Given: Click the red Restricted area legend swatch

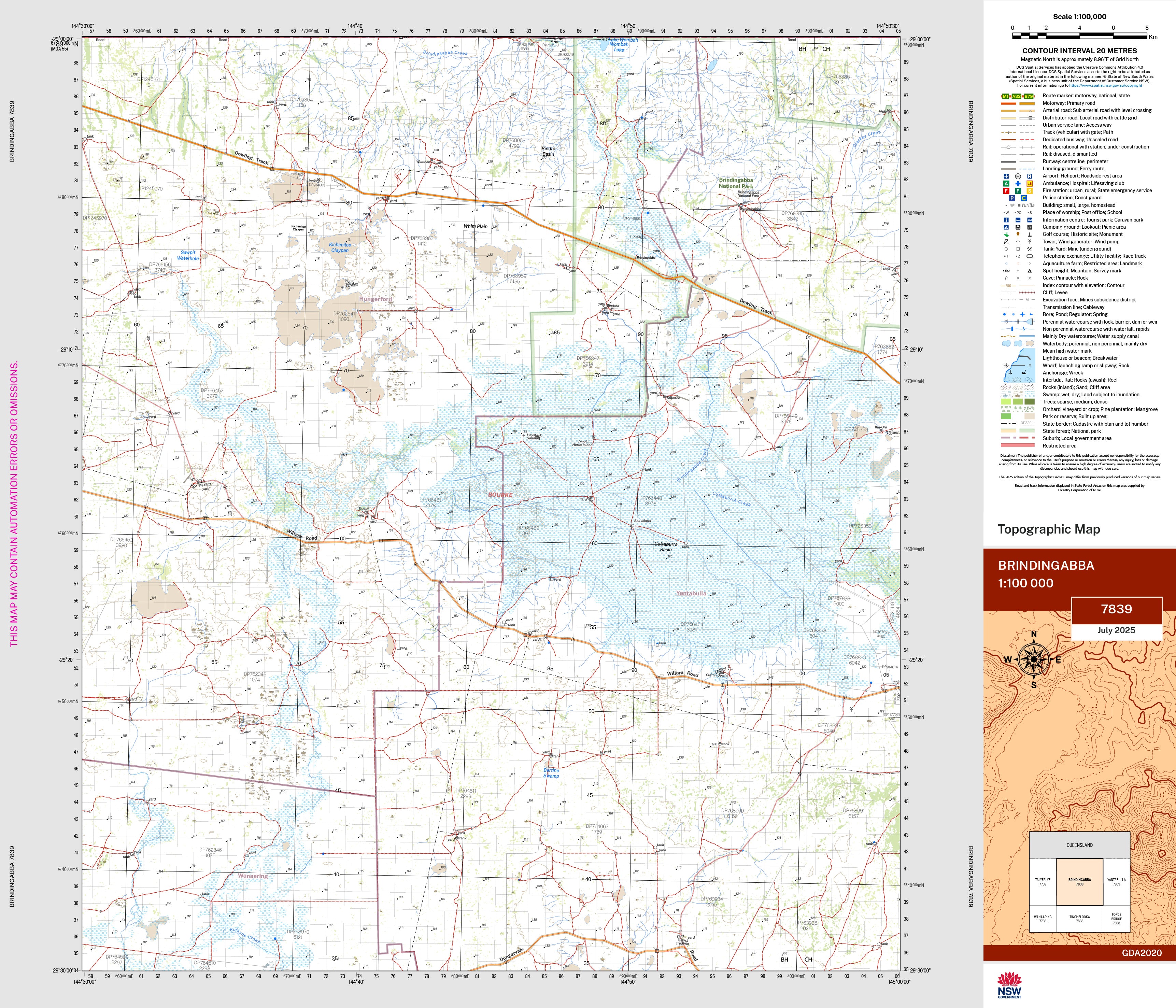Looking at the screenshot, I should (1018, 445).
